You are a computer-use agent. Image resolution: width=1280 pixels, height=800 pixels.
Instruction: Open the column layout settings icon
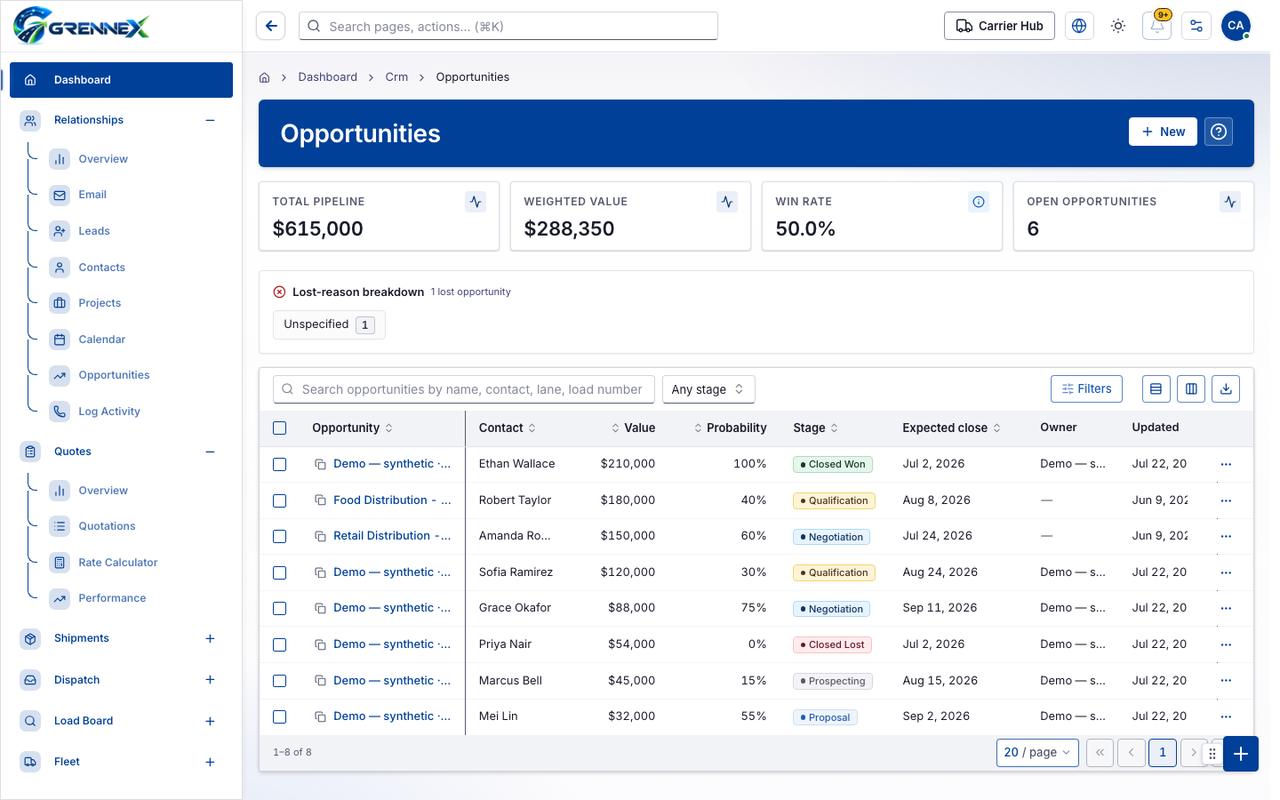click(1191, 389)
